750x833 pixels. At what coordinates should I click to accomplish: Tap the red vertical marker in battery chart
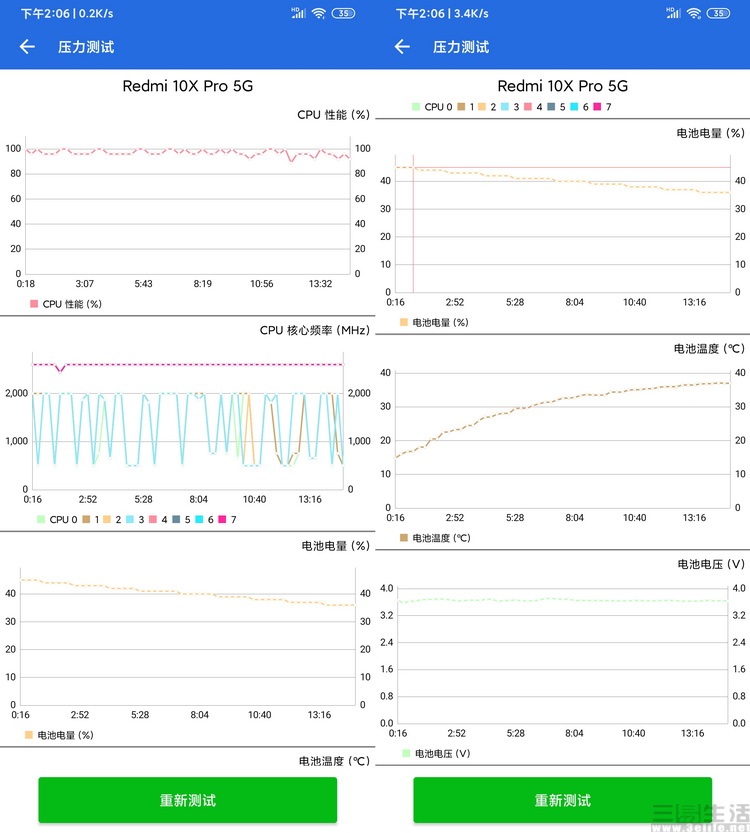point(413,224)
